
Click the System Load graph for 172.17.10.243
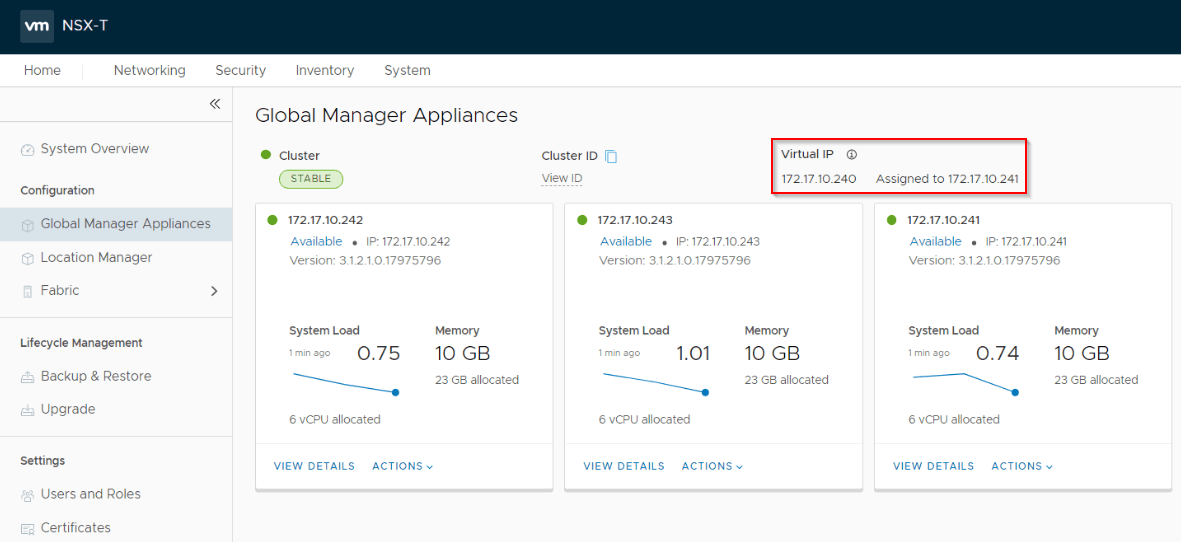(x=655, y=383)
